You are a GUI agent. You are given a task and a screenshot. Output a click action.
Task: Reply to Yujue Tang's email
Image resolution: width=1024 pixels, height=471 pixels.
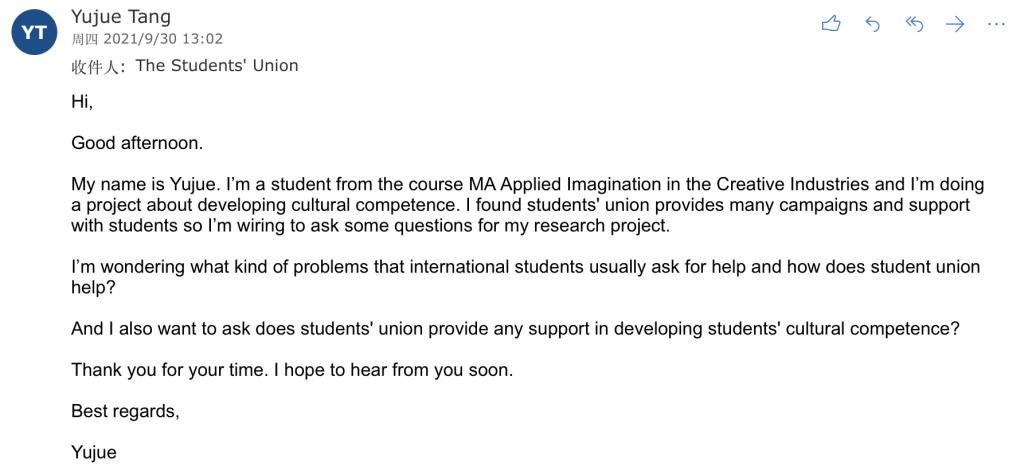pyautogui.click(x=873, y=24)
